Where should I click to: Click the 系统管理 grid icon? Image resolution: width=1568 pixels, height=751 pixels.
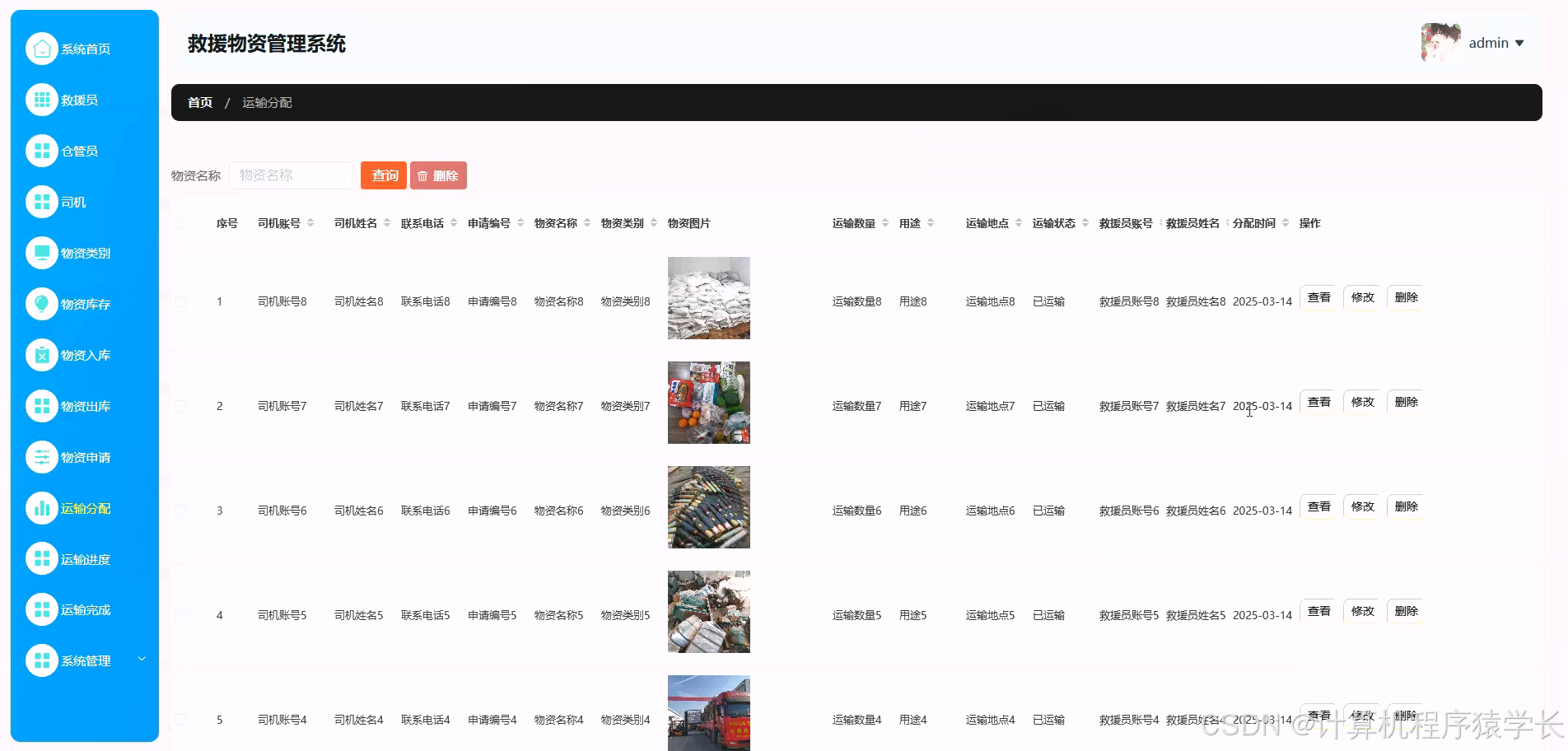42,660
